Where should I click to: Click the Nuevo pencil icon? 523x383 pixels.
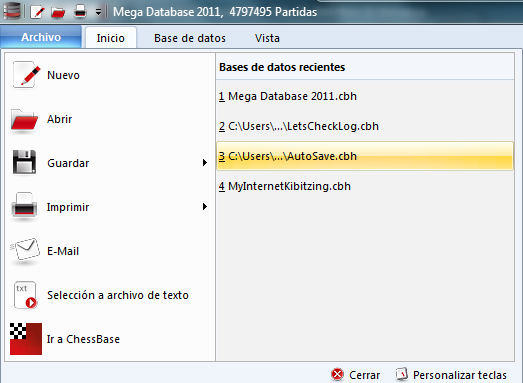(26, 75)
